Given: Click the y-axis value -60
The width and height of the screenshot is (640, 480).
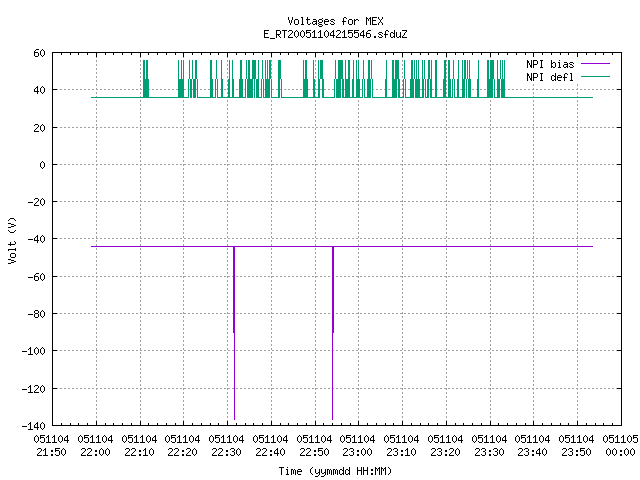Looking at the screenshot, I should tap(36, 277).
